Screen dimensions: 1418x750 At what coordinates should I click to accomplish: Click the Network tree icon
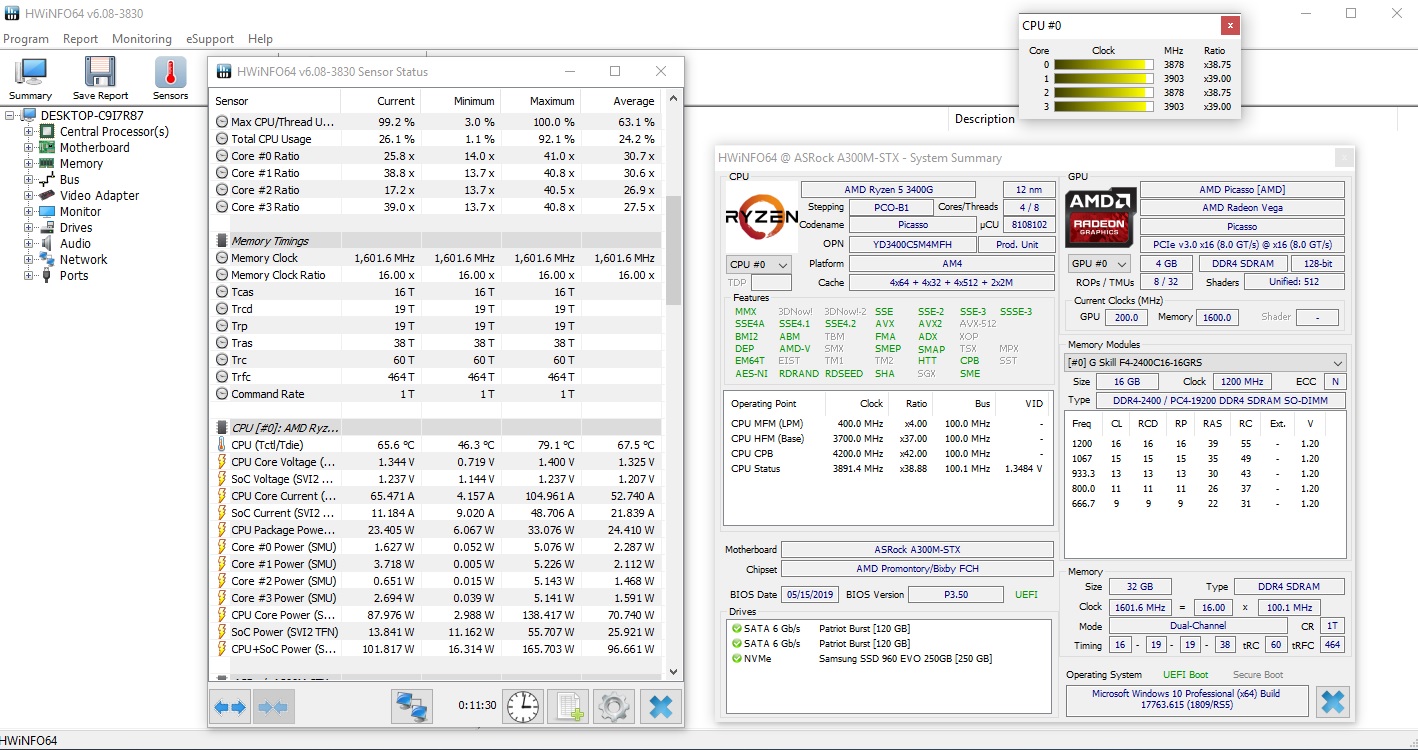[48, 259]
